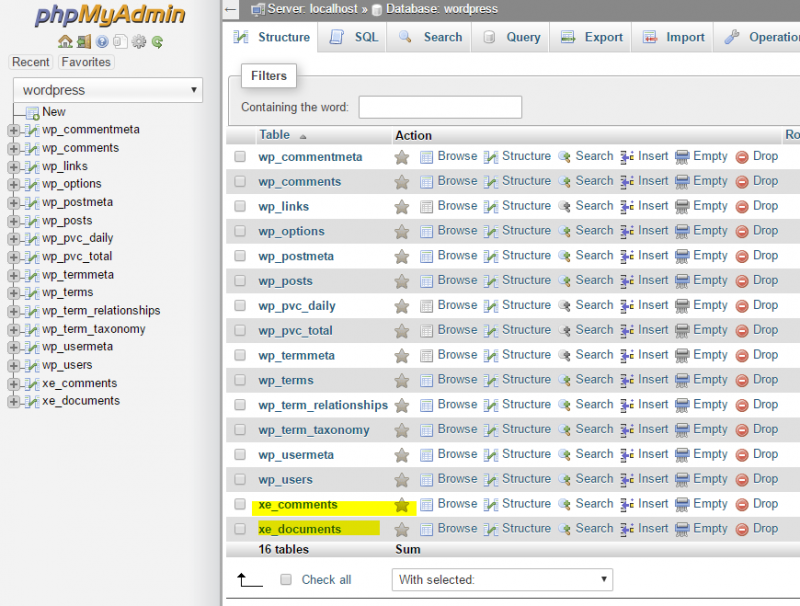The width and height of the screenshot is (800, 606).
Task: Tick checkbox for xe_comments table
Action: pos(240,504)
